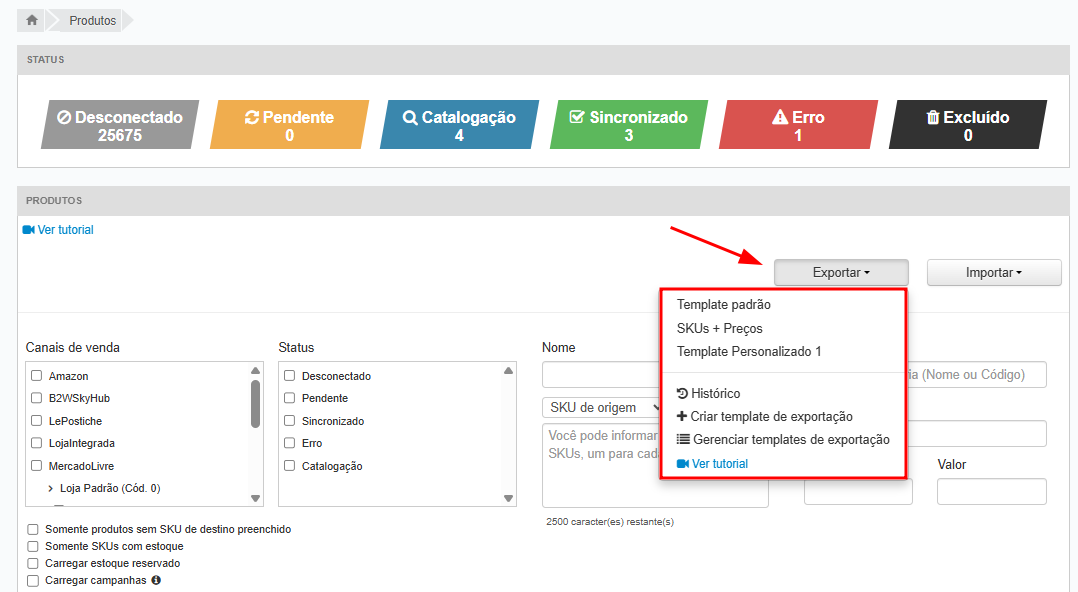Toggle the Pendente status checkbox
Viewport: 1078px width, 592px height.
pos(290,398)
